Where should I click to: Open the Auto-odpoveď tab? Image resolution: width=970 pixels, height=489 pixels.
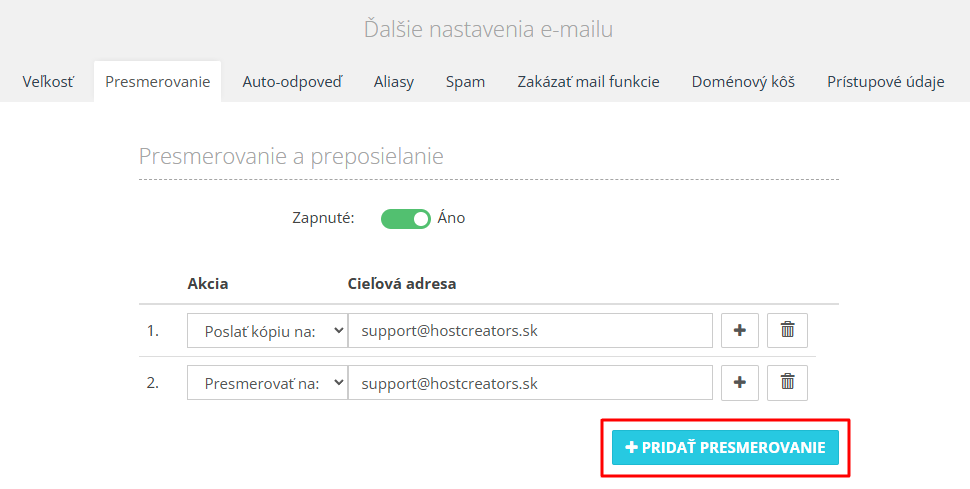292,82
